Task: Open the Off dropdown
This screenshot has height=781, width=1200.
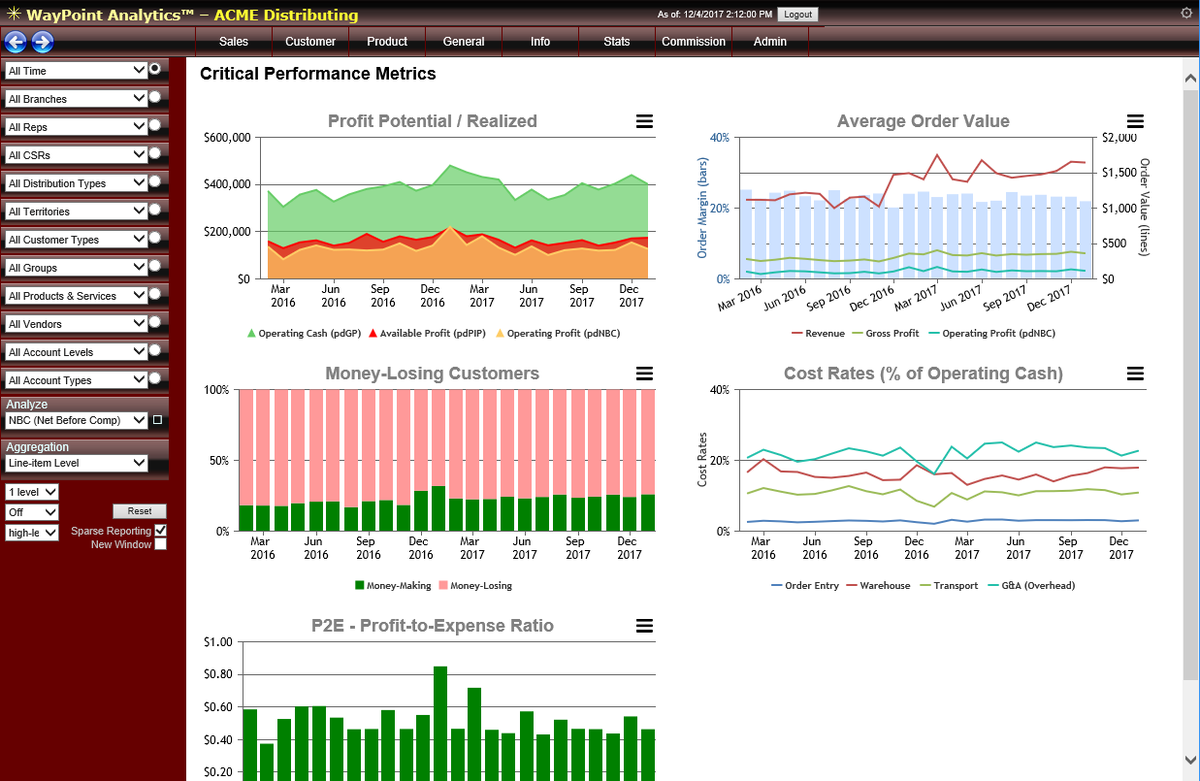Action: (32, 512)
